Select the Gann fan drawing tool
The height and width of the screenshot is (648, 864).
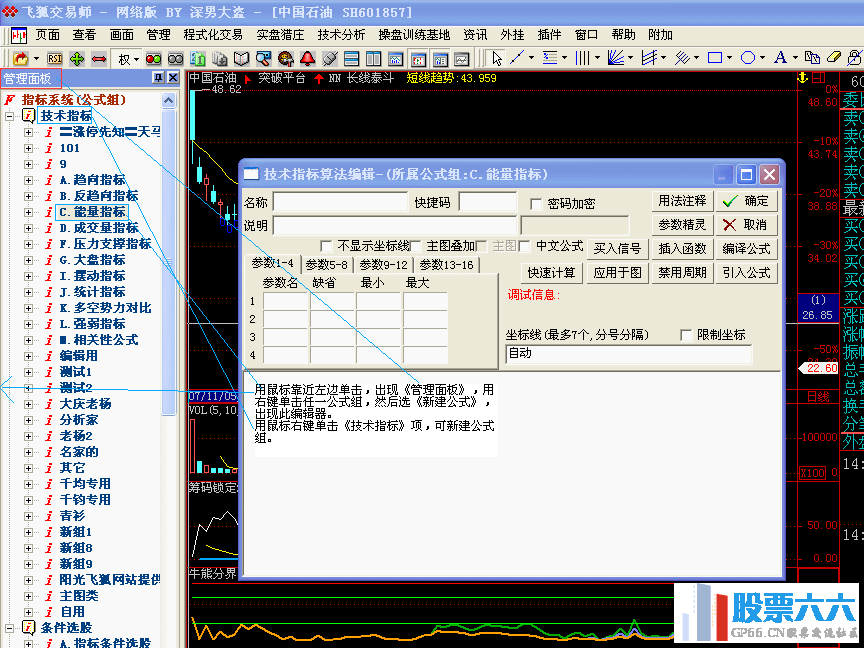tap(618, 57)
